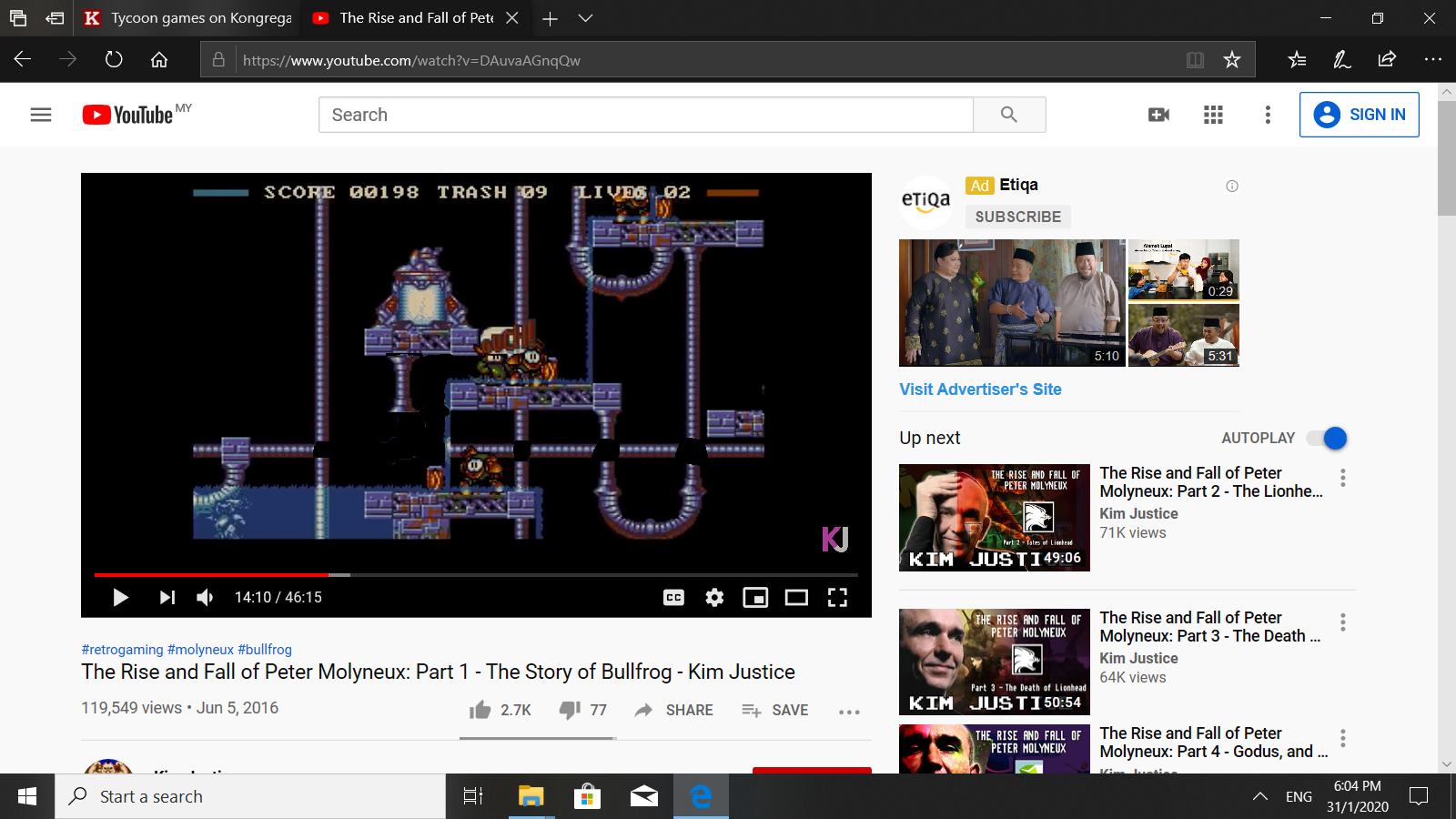Open the Windows Start menu
The width and height of the screenshot is (1456, 819).
pyautogui.click(x=27, y=796)
